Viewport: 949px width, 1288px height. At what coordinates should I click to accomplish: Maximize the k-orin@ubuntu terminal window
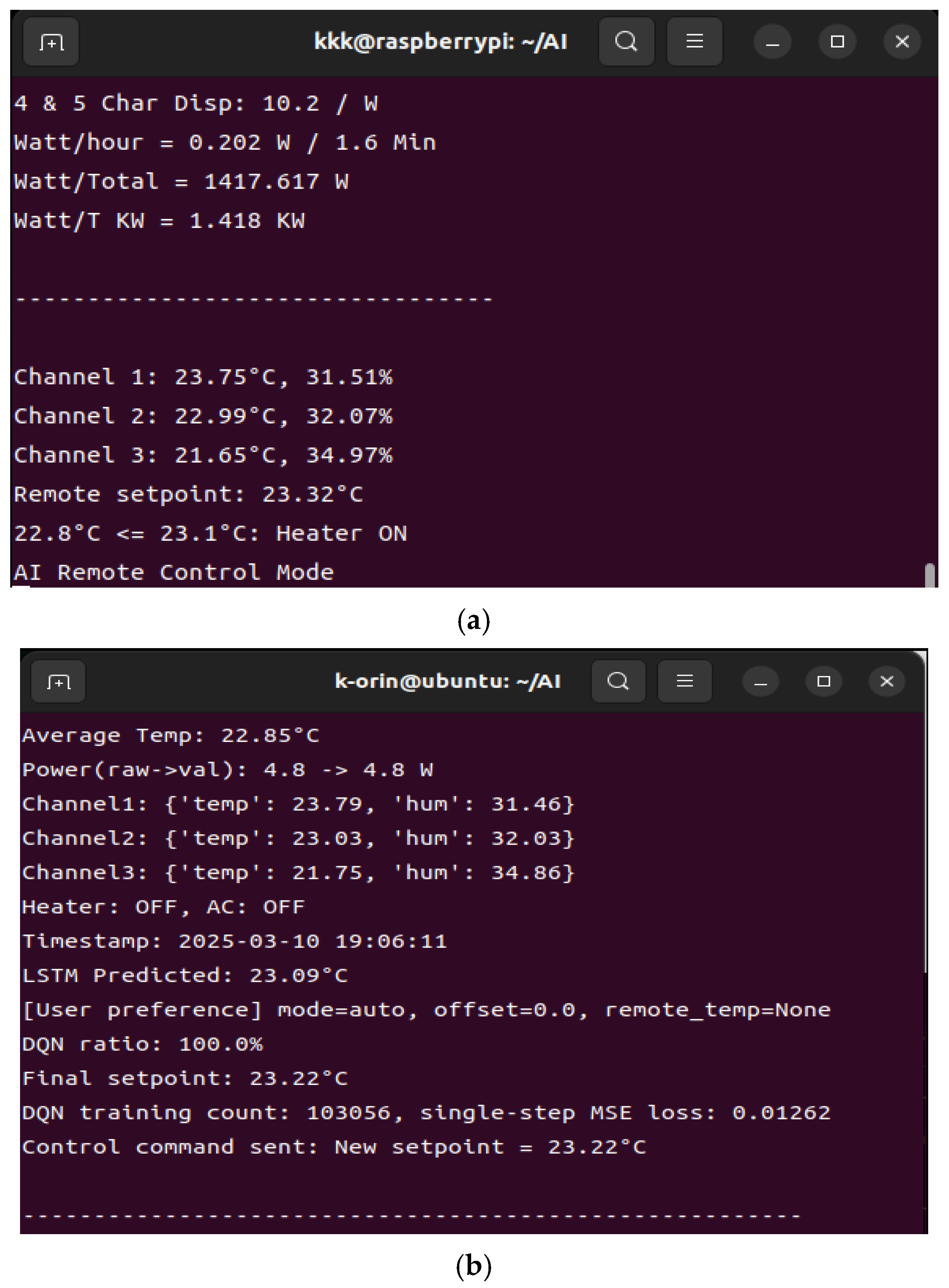click(x=824, y=682)
